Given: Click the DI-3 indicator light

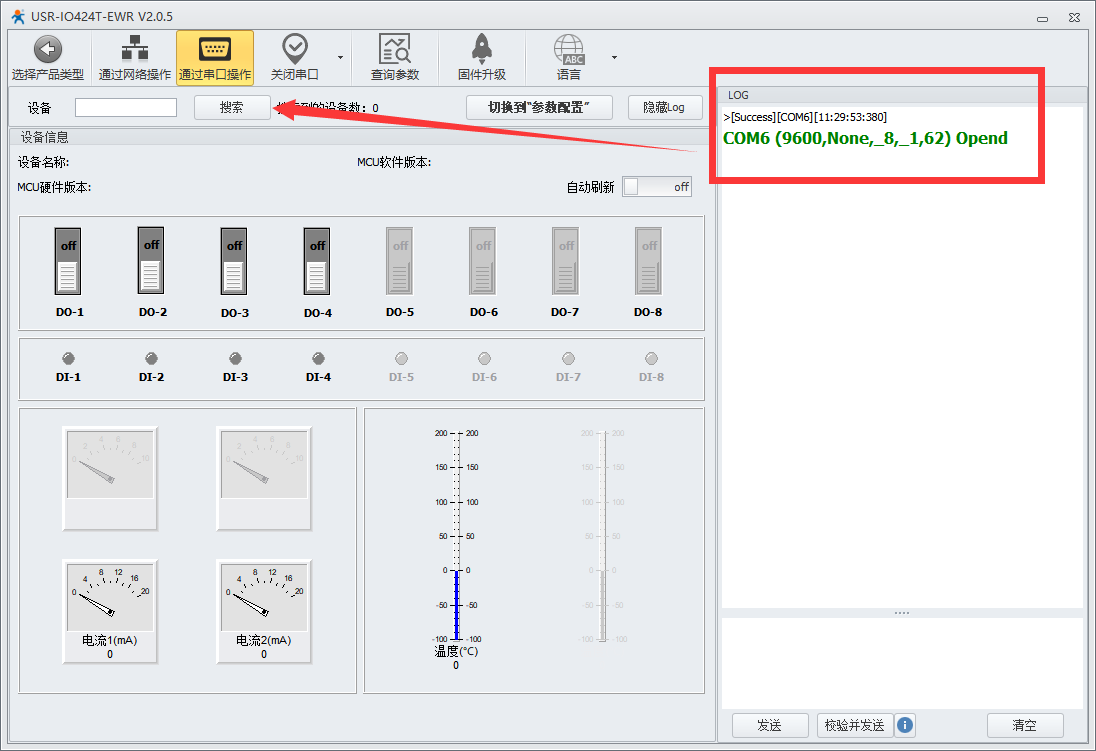Looking at the screenshot, I should (235, 359).
